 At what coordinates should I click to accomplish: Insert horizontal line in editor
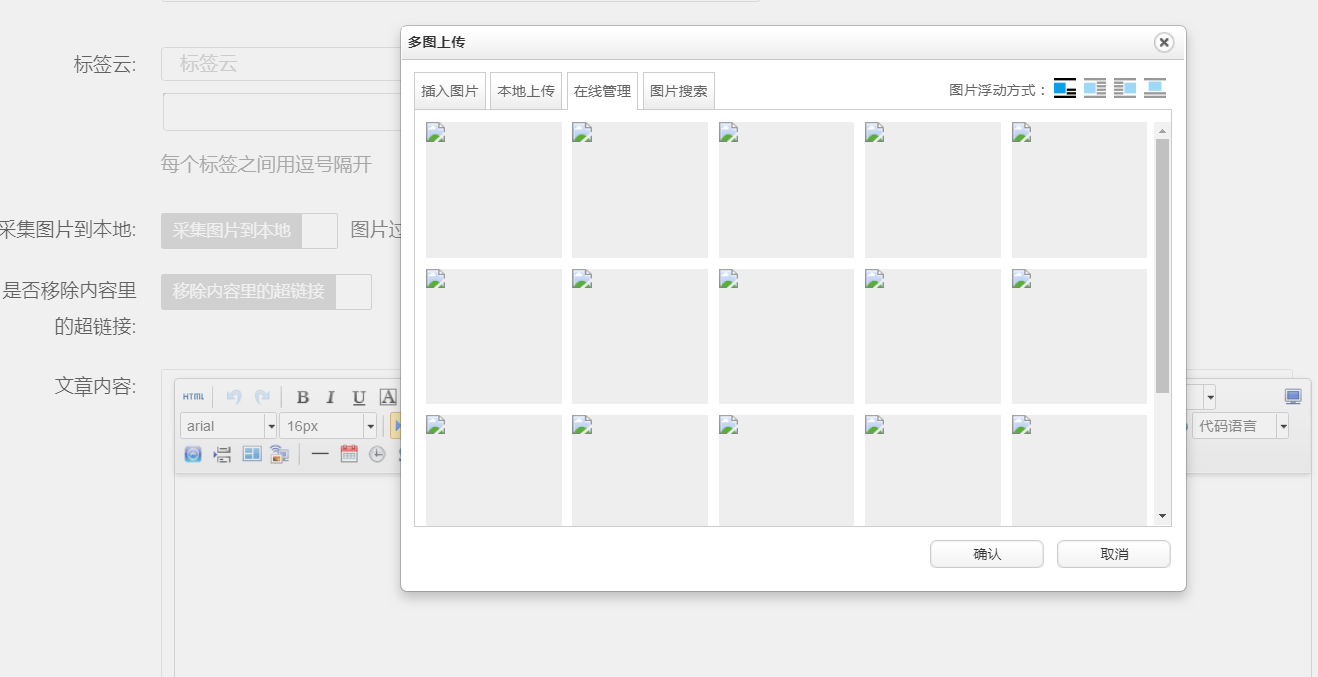tap(320, 454)
